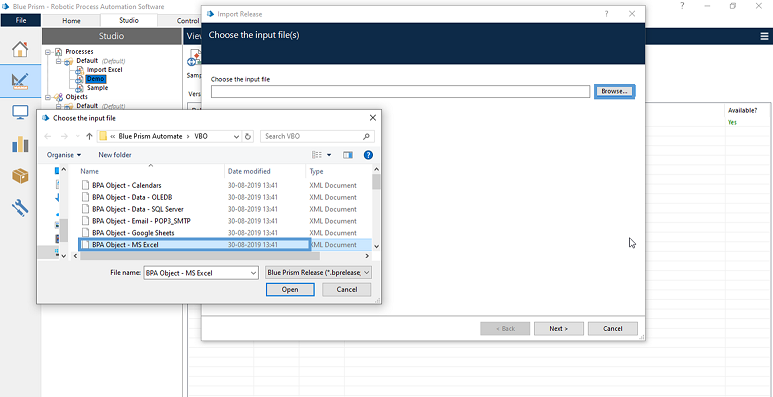
Task: Click the file icon of BPA Object - Google Sheets
Action: 85,233
